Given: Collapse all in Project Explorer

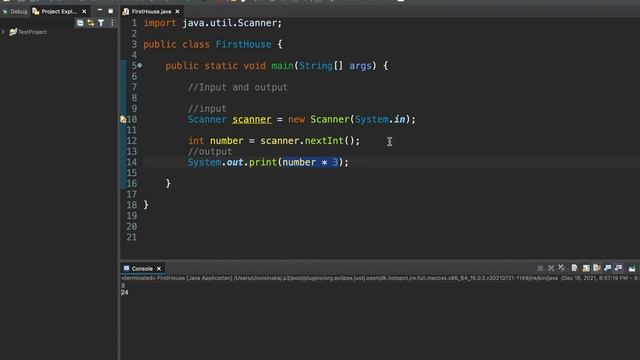Looking at the screenshot, I should point(80,23).
